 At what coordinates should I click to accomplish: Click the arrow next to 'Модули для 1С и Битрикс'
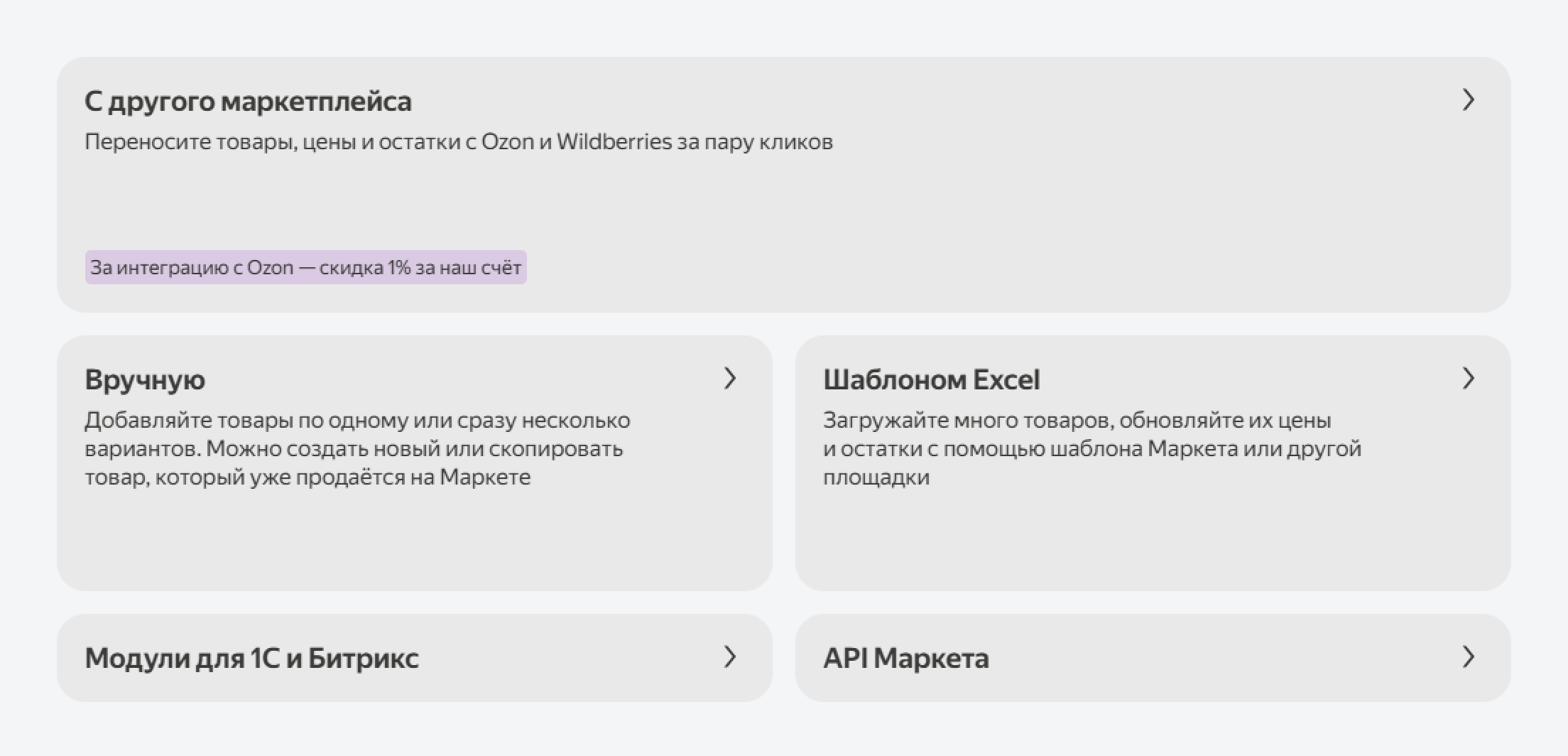point(729,657)
